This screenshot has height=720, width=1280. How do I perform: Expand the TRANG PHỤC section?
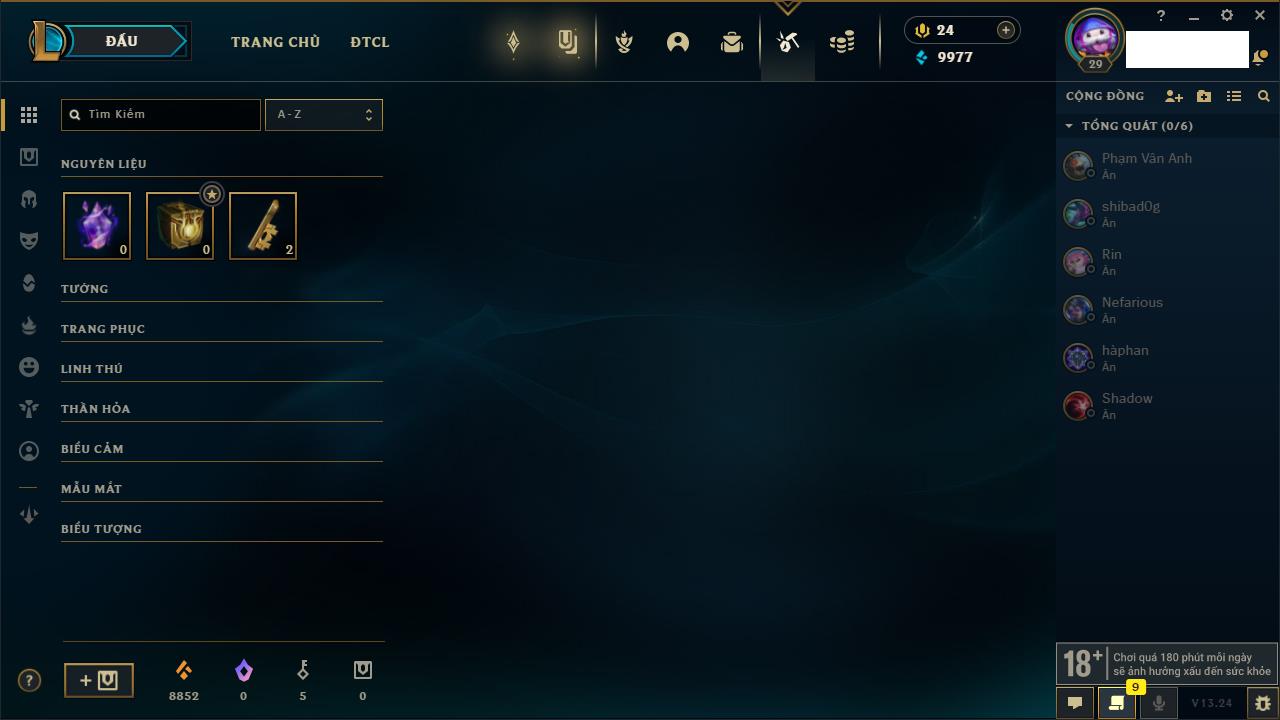[222, 329]
